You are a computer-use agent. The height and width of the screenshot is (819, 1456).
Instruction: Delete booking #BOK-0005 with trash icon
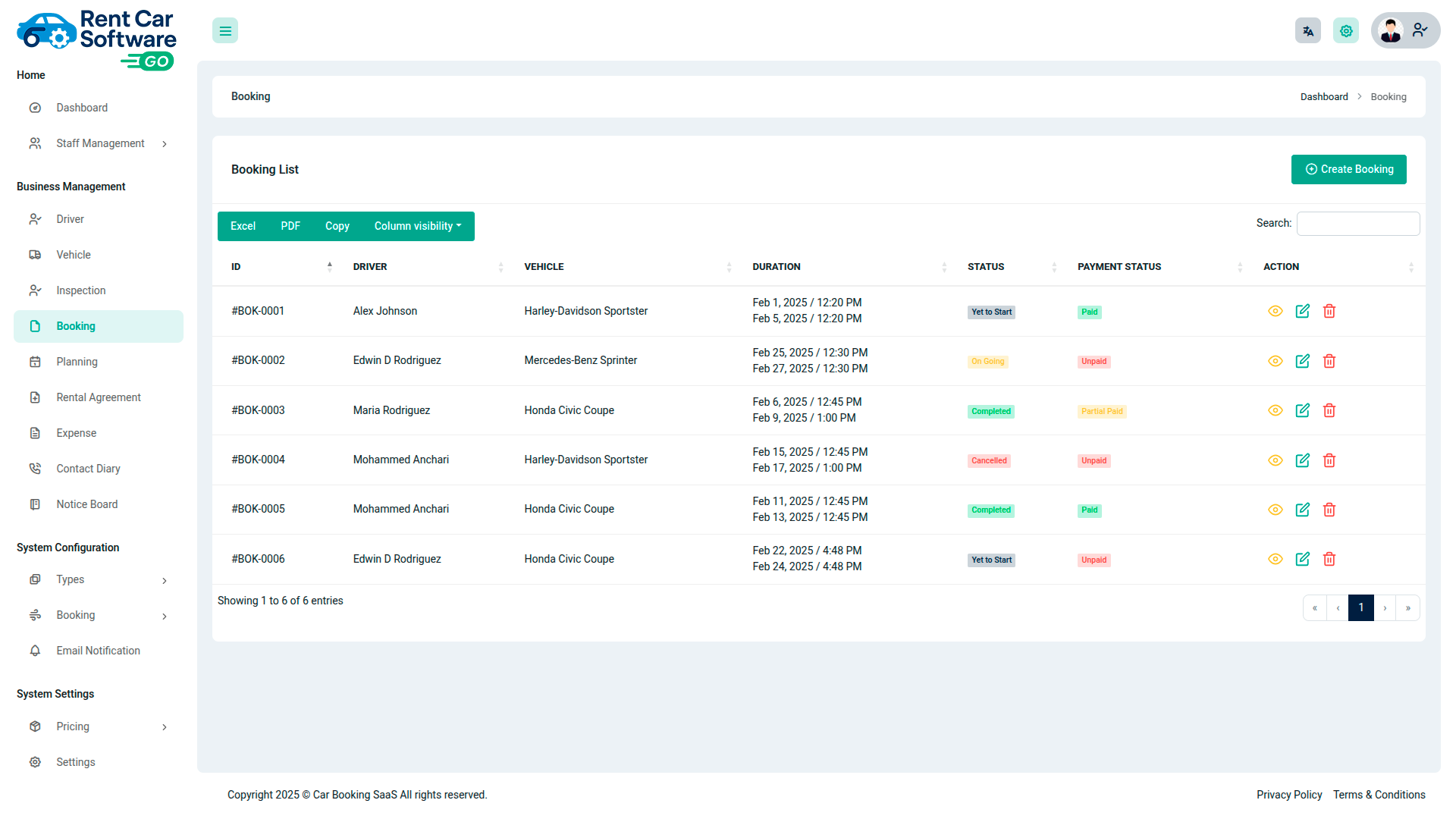pos(1329,510)
